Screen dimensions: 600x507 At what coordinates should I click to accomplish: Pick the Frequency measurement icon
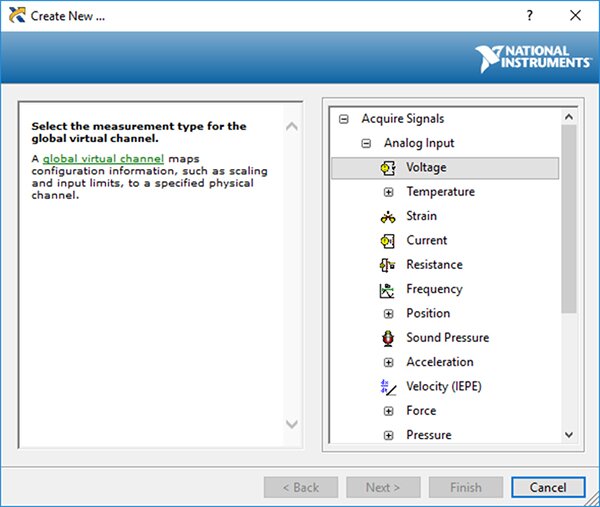[x=387, y=290]
